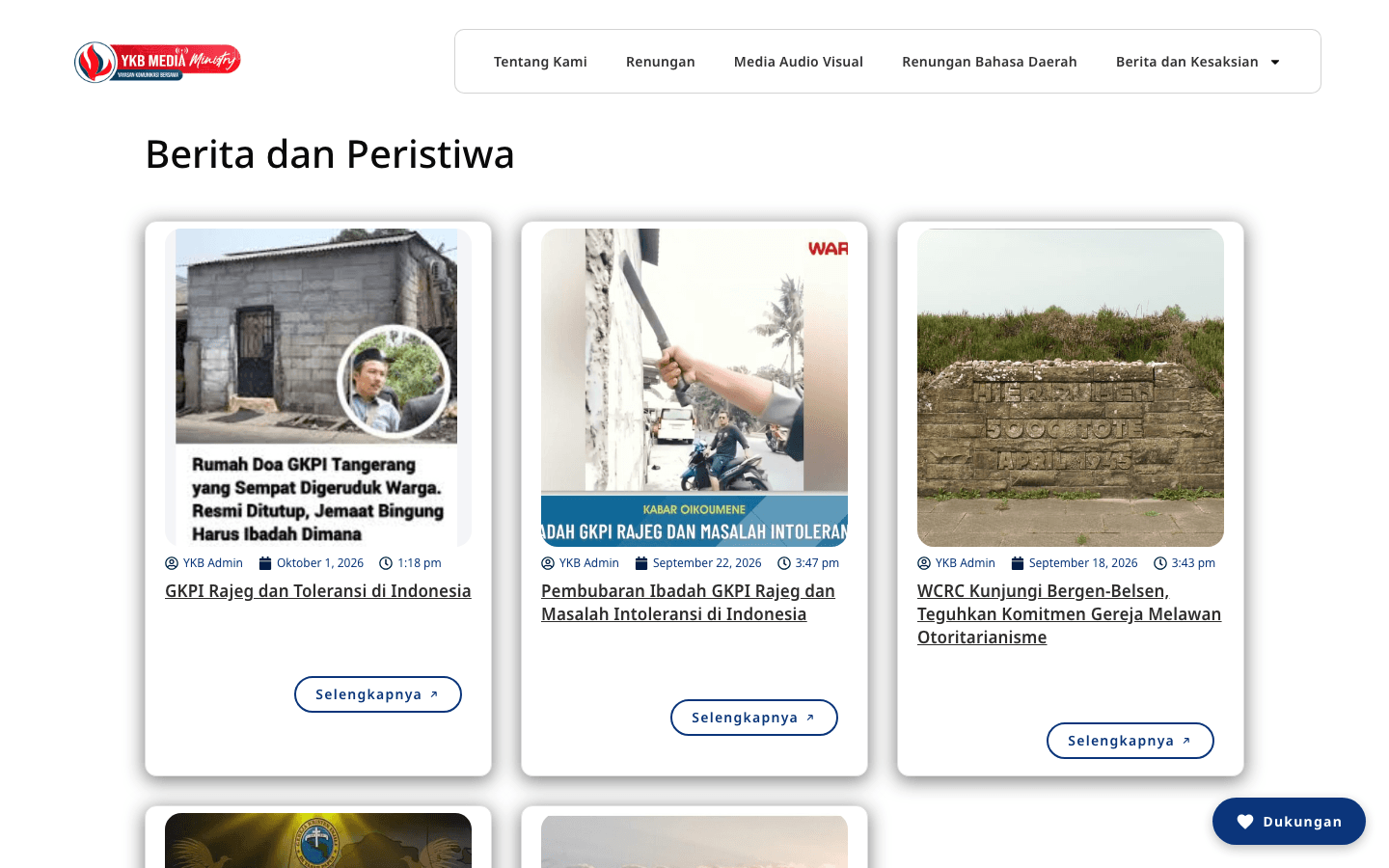This screenshot has width=1389, height=868.
Task: Expand the Berita dan Kesaksian dropdown arrow
Action: click(1275, 63)
